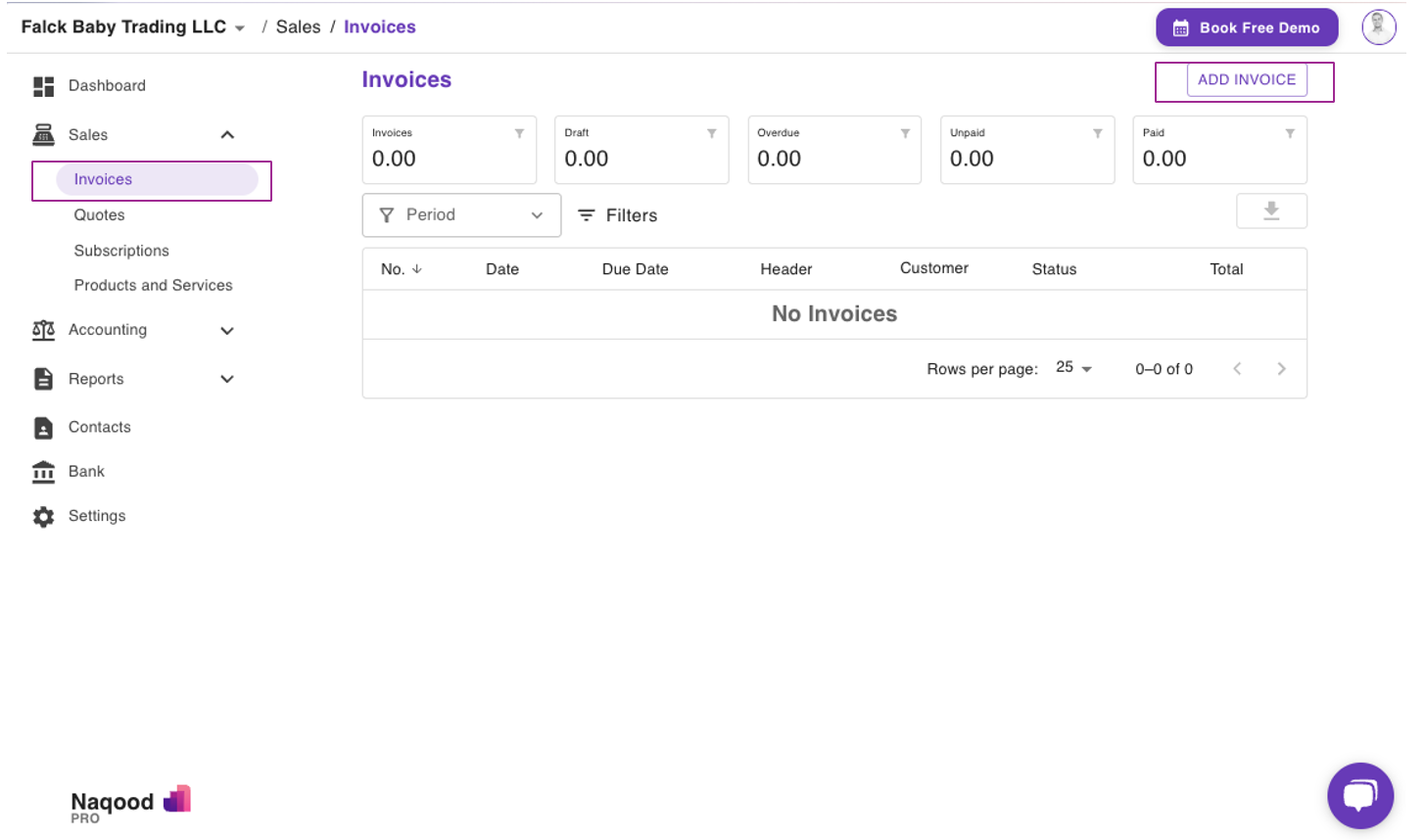Open the user profile avatar
Image resolution: width=1426 pixels, height=840 pixels.
coord(1378,27)
